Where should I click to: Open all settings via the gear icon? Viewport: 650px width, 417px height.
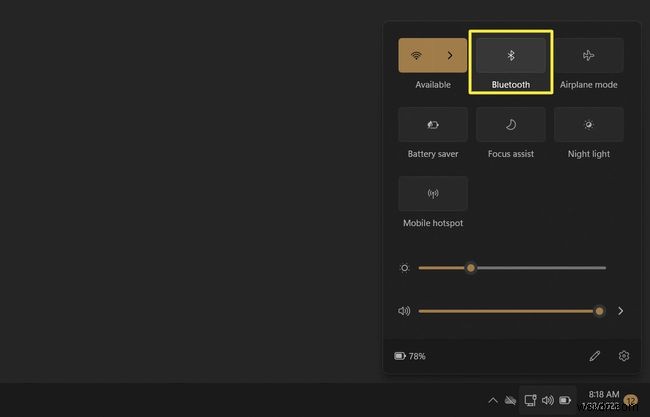[624, 356]
